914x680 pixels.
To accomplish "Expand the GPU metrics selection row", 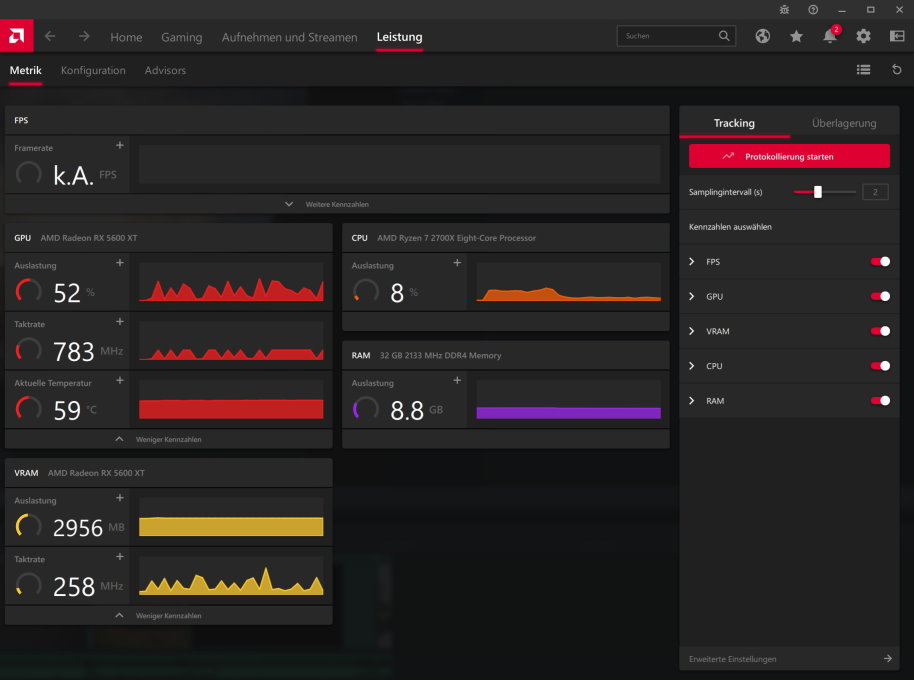I will tap(789, 297).
